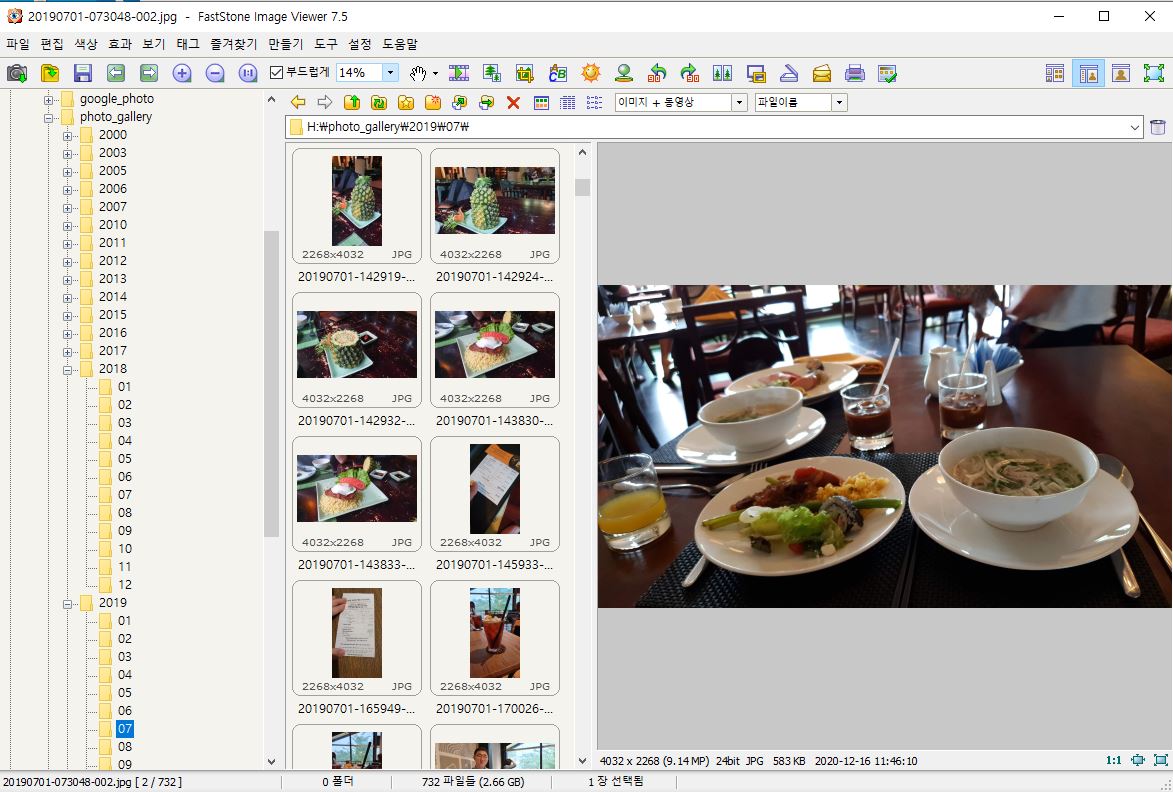Add the folder to favorites star icon
Screen dimensions: 1173x792
[x=405, y=102]
